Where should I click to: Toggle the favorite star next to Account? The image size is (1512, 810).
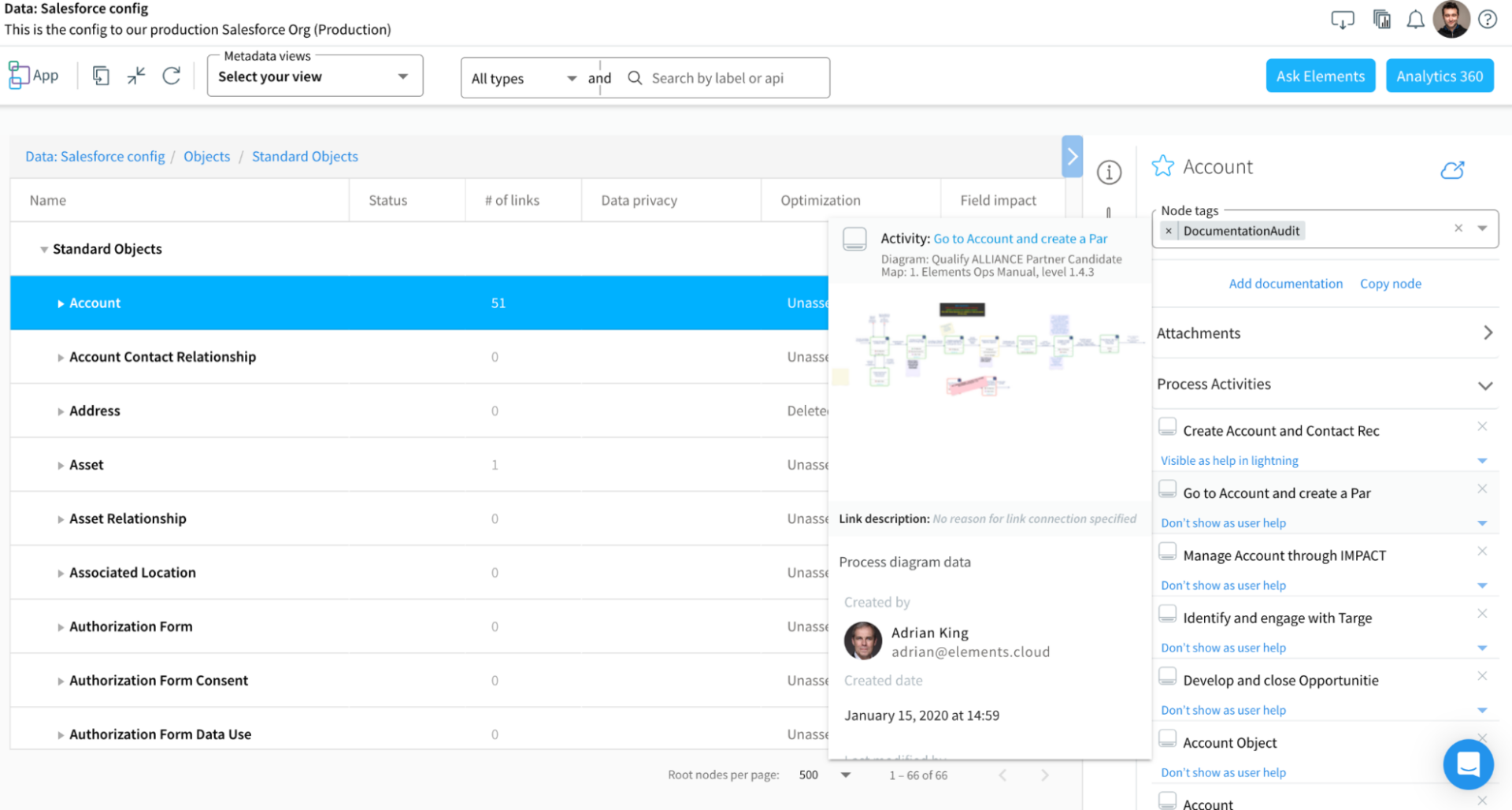coord(1163,165)
